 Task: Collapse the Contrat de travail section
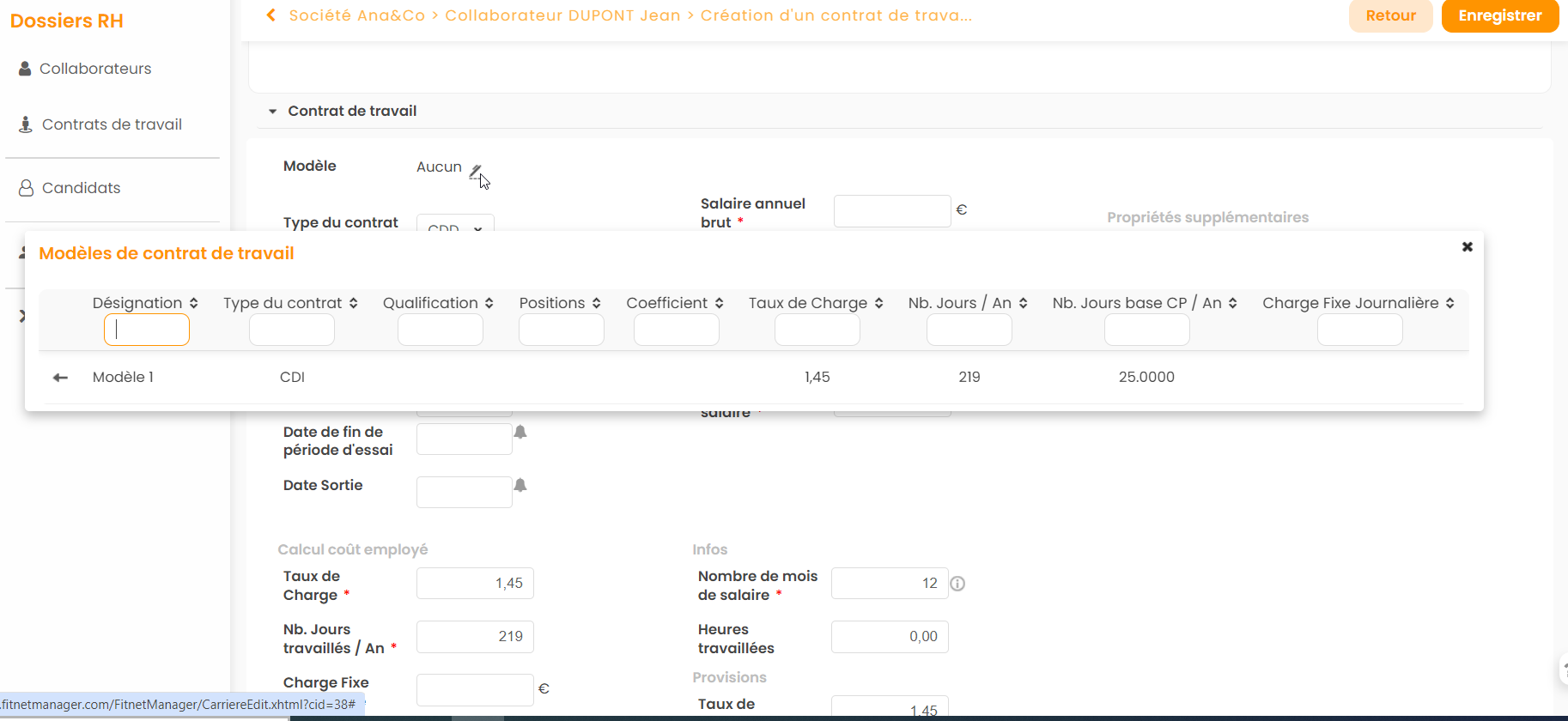click(273, 112)
